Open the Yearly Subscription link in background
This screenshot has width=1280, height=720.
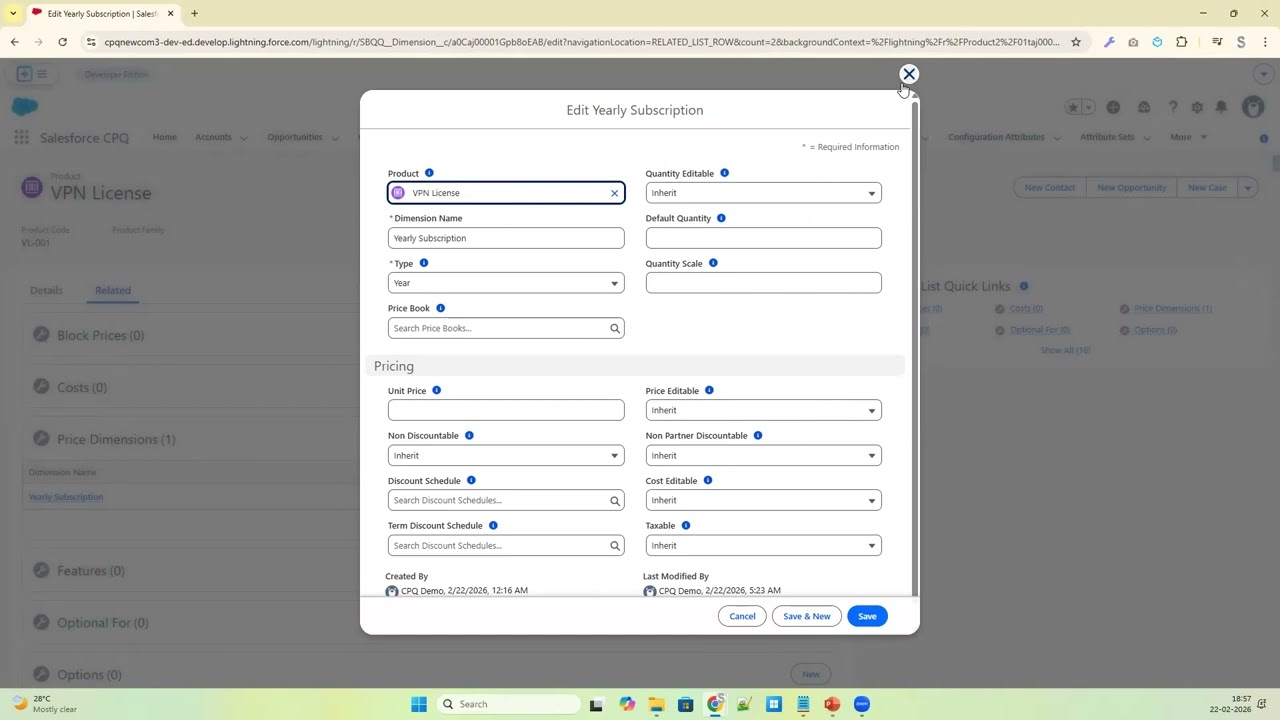pos(66,497)
